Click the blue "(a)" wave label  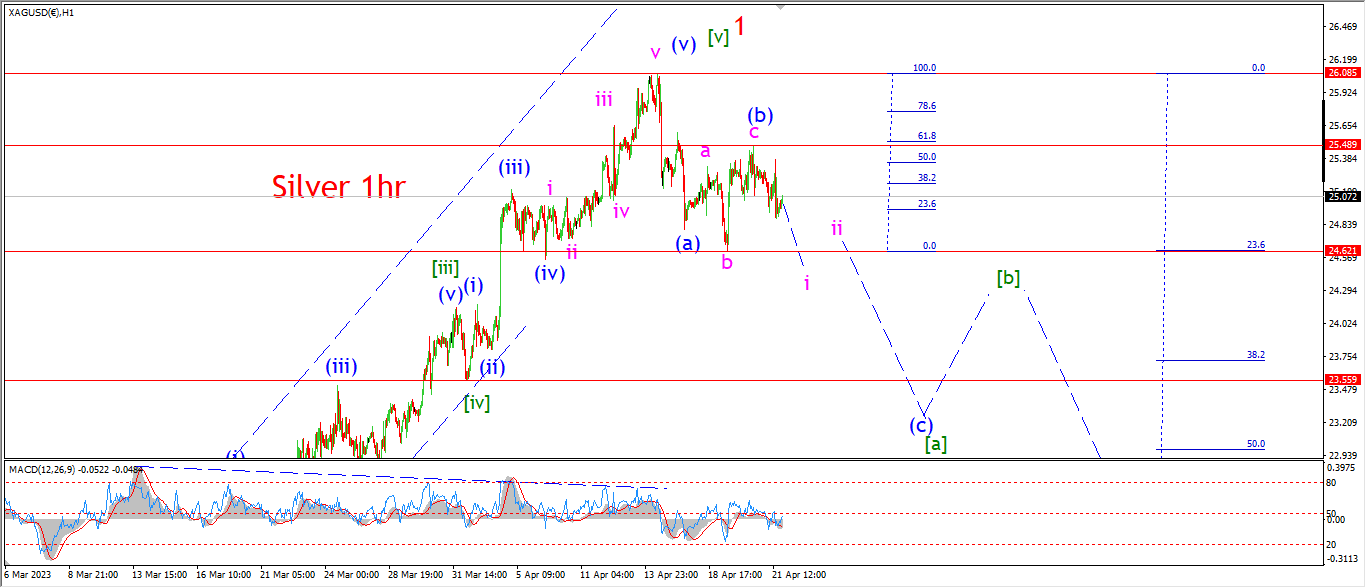[x=686, y=242]
